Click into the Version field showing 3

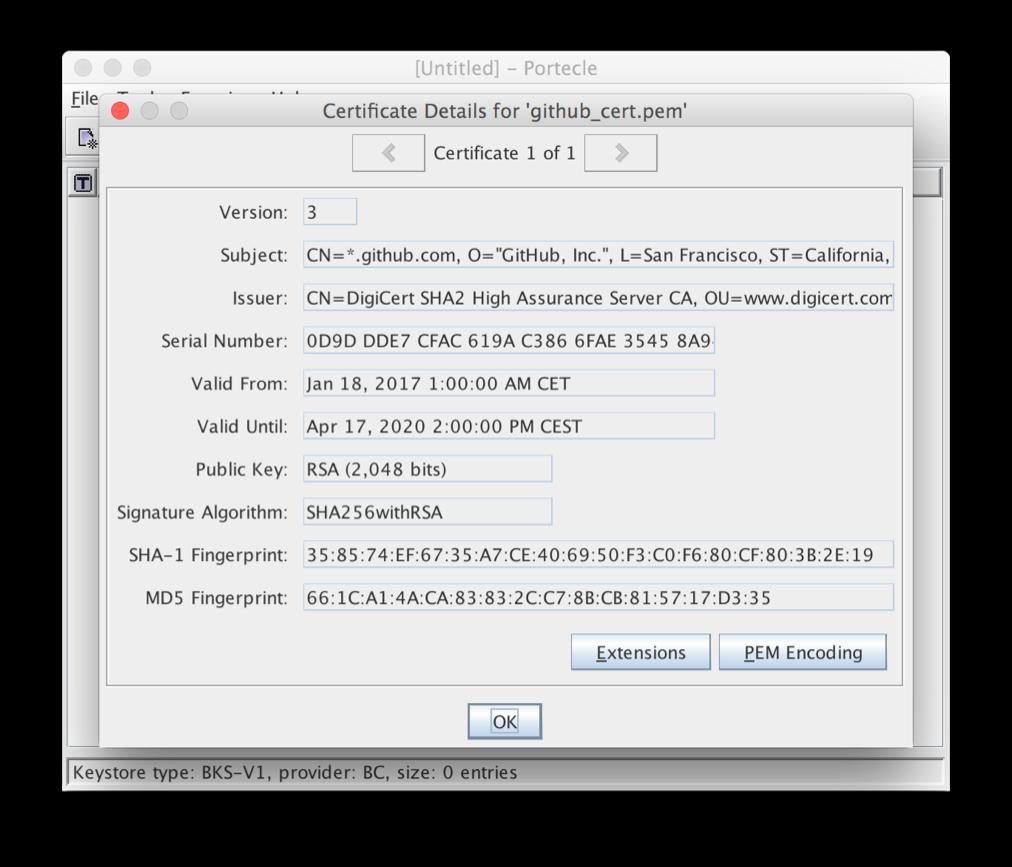330,212
